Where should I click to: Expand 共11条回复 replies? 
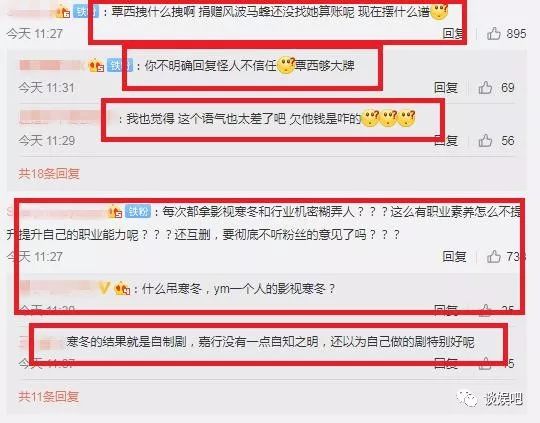[48, 396]
